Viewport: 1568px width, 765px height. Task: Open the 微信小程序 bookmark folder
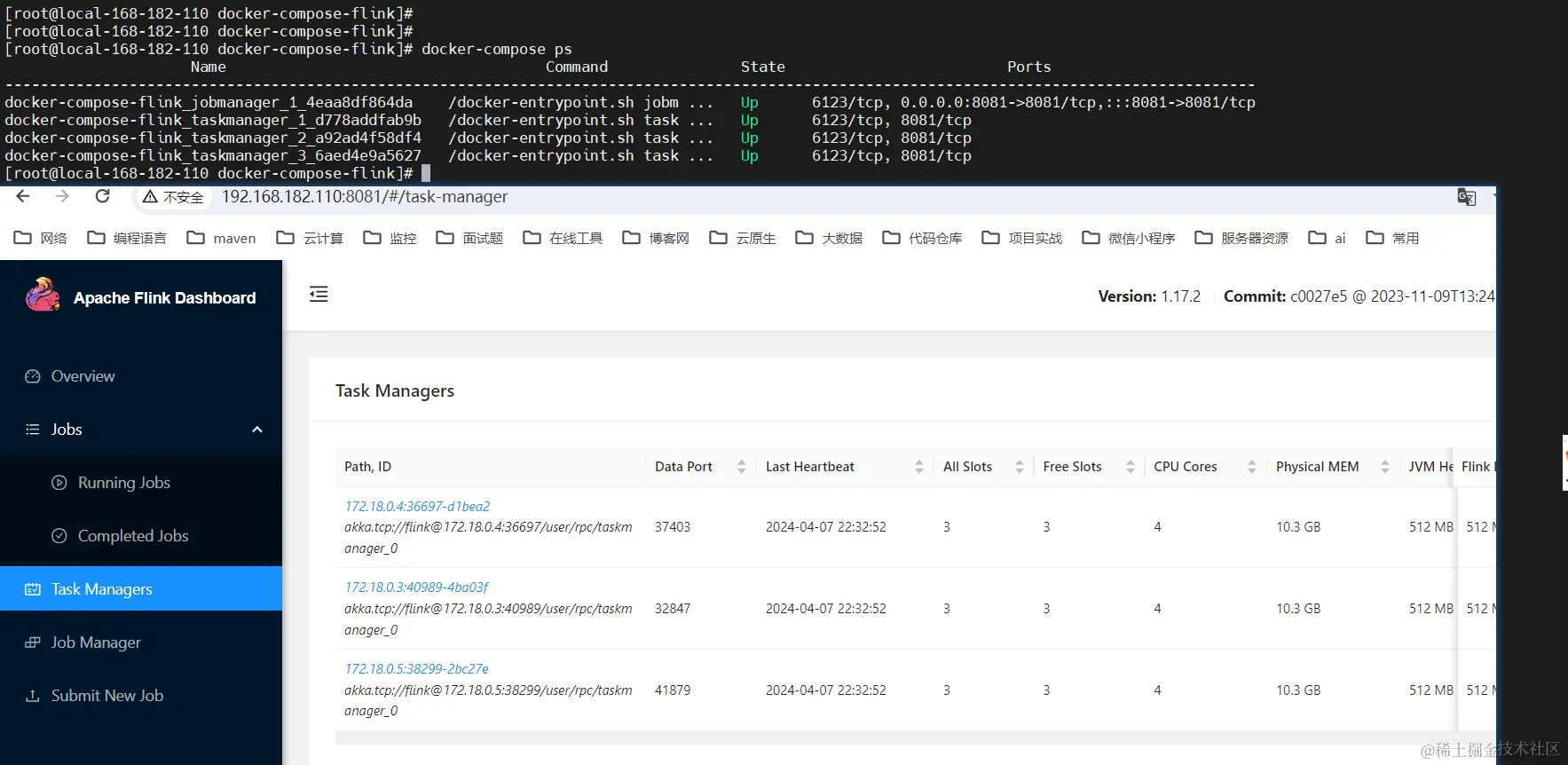click(x=1129, y=238)
